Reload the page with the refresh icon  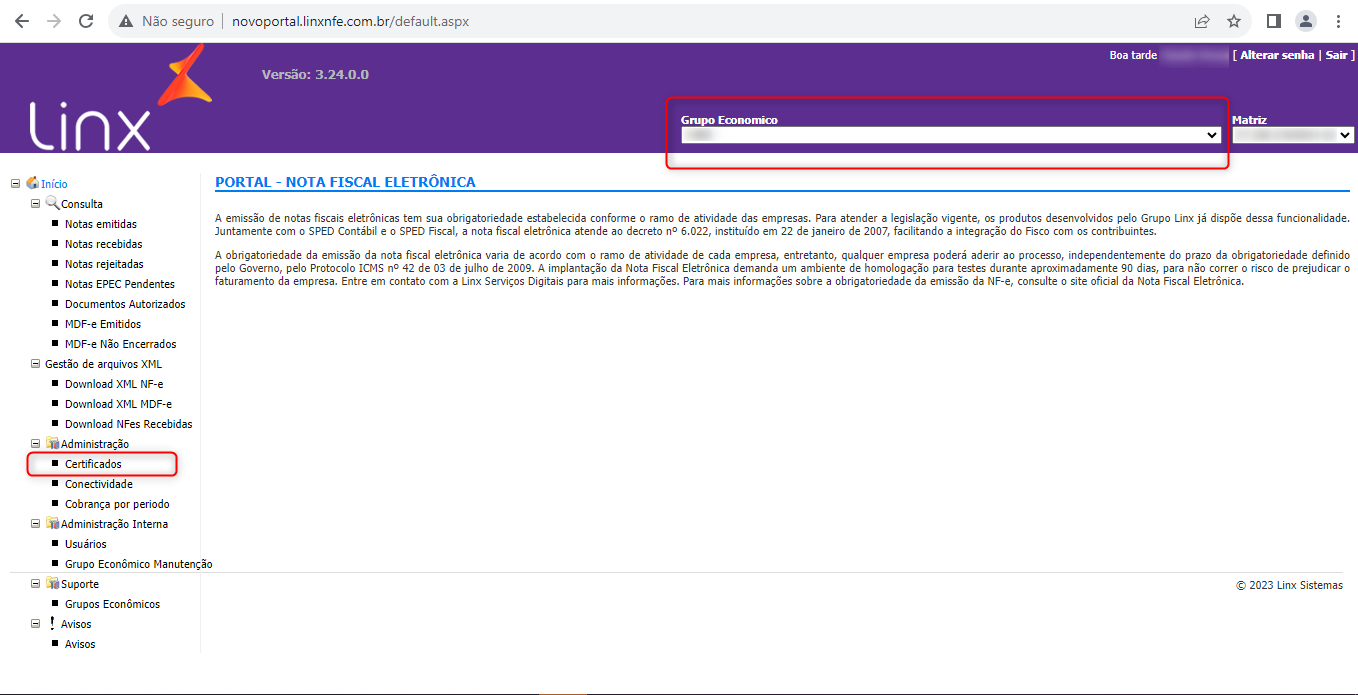pyautogui.click(x=86, y=21)
